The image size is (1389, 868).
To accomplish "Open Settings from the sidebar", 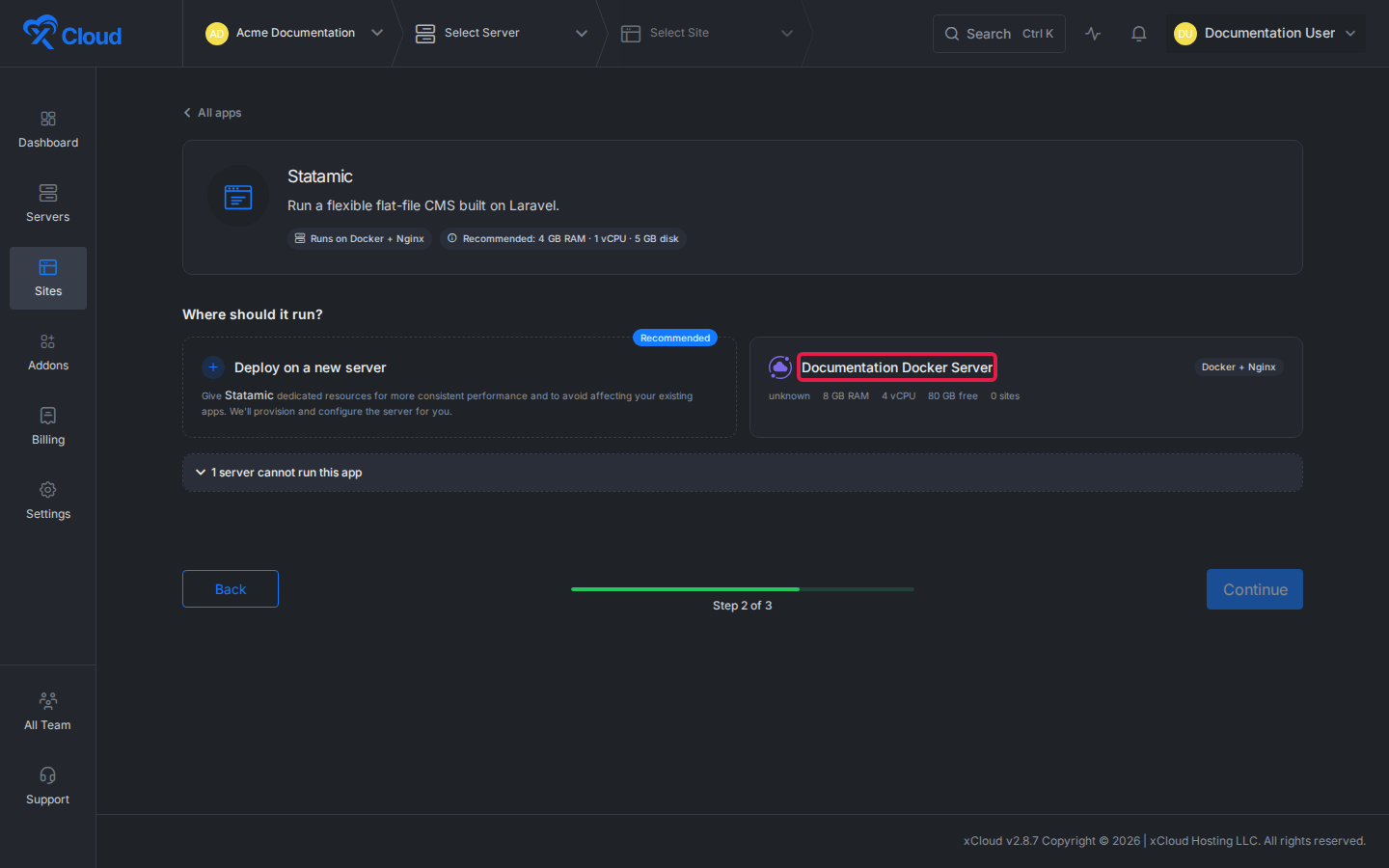I will (48, 502).
